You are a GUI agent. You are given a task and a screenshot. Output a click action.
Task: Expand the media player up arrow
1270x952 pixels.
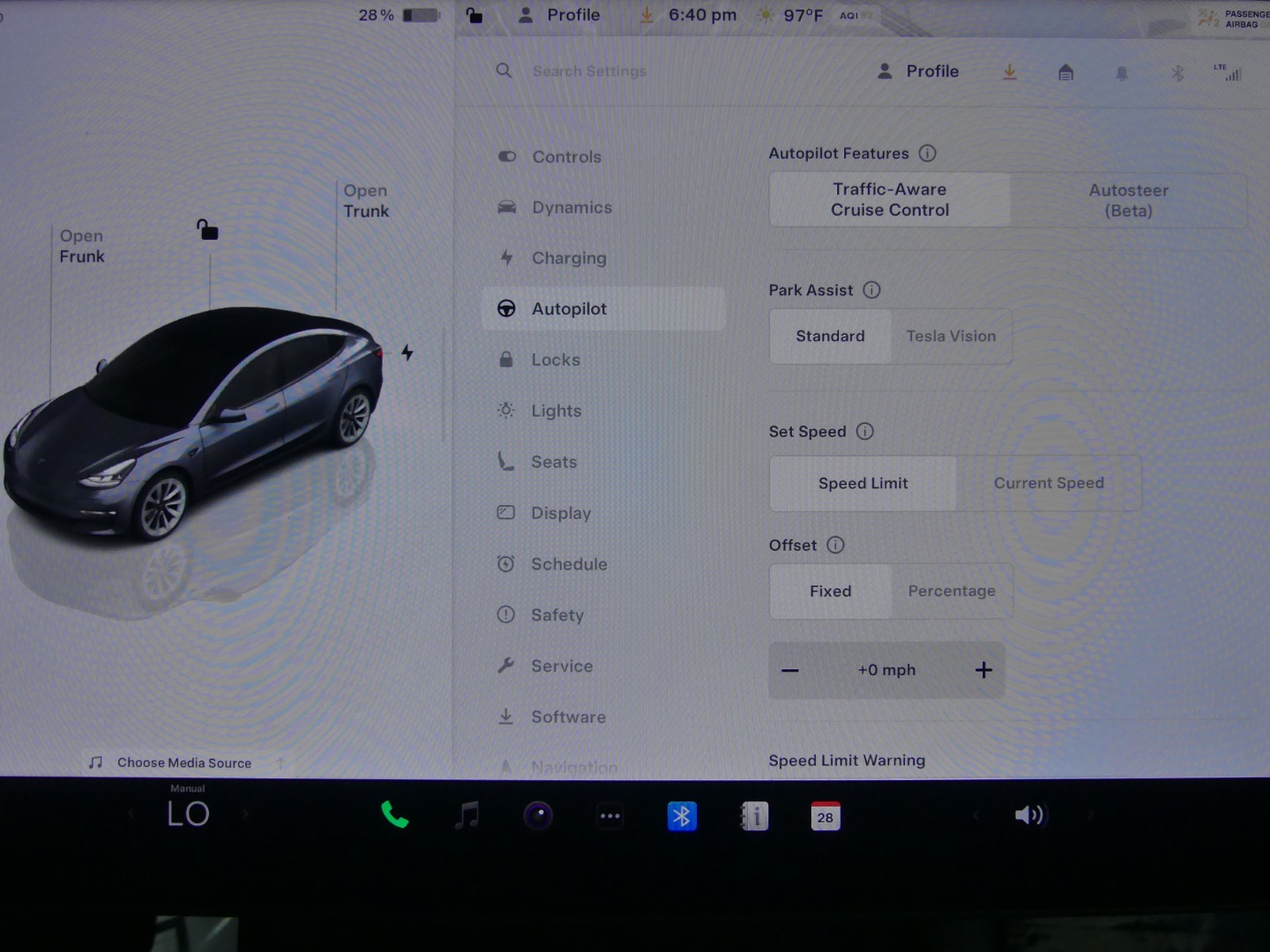[280, 762]
